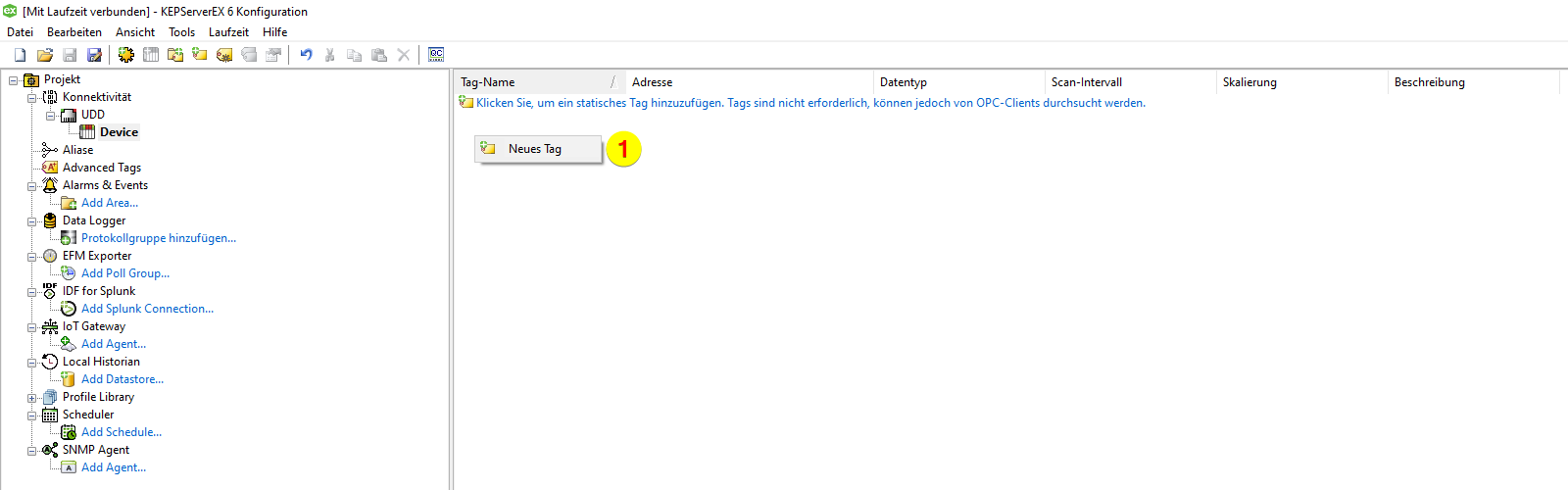Viewport: 1568px width, 490px height.
Task: Collapse the Local Historian node
Action: (32, 363)
